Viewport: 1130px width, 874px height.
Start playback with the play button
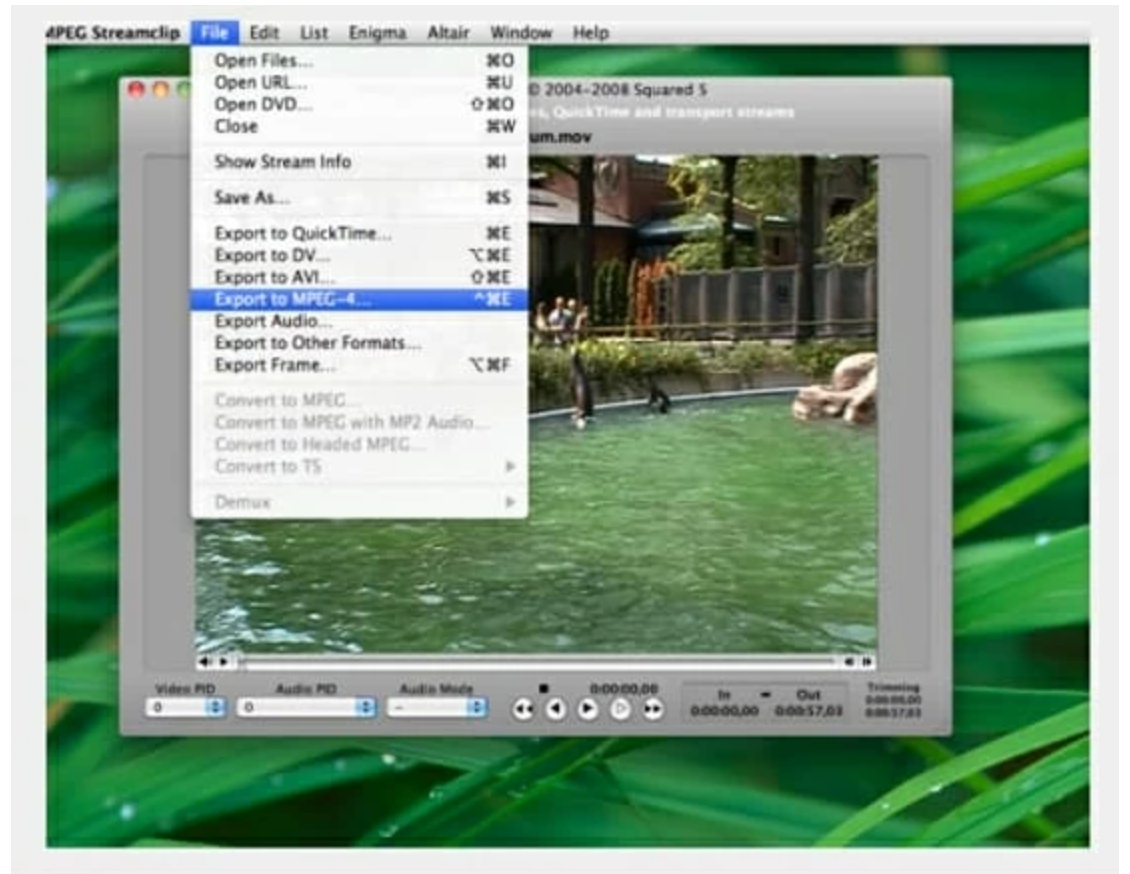click(587, 709)
